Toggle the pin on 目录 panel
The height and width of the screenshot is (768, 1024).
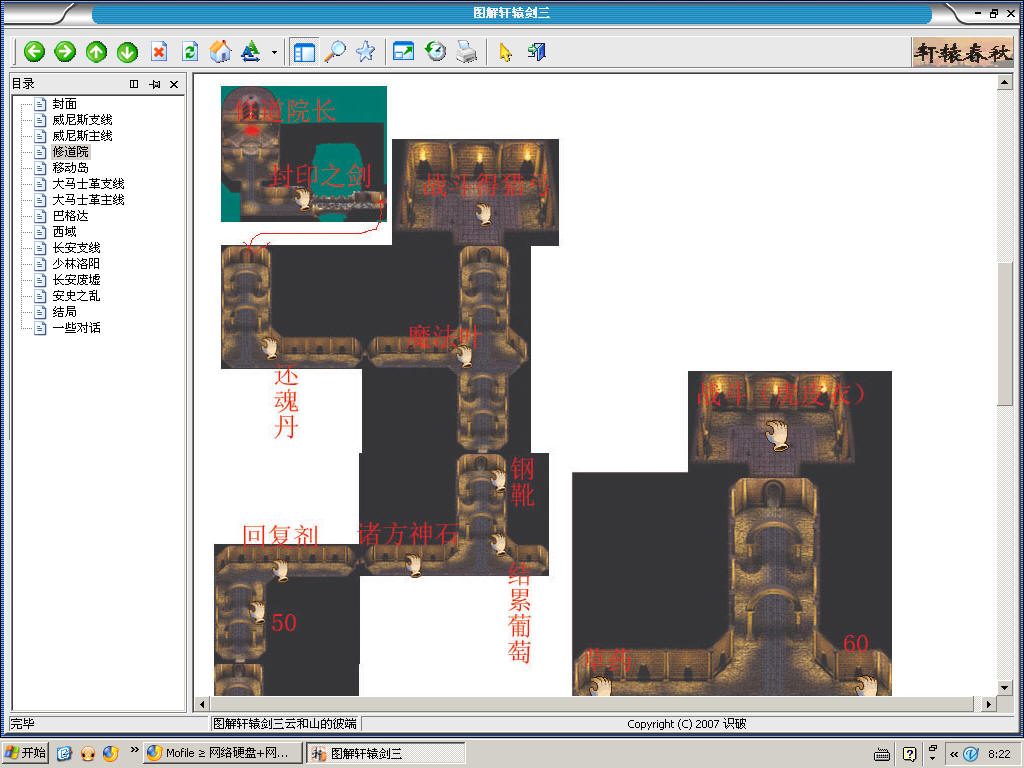click(x=155, y=85)
